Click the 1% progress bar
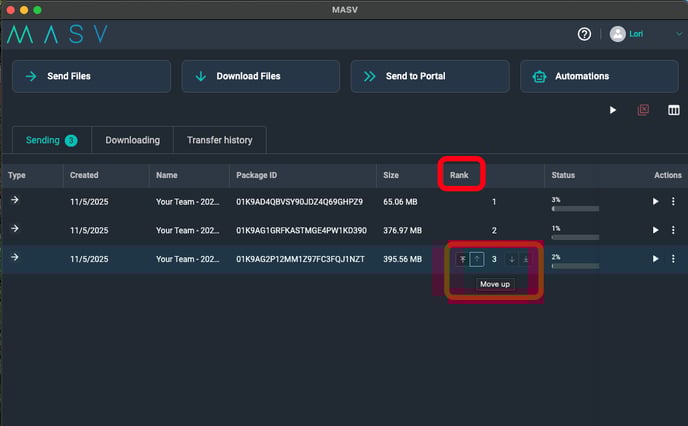Viewport: 688px width, 426px height. coord(575,237)
